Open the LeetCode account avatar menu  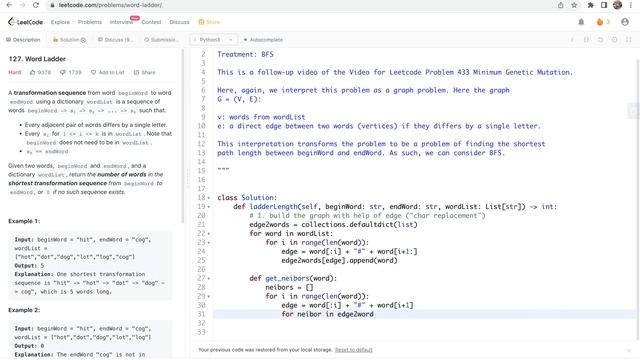625,22
